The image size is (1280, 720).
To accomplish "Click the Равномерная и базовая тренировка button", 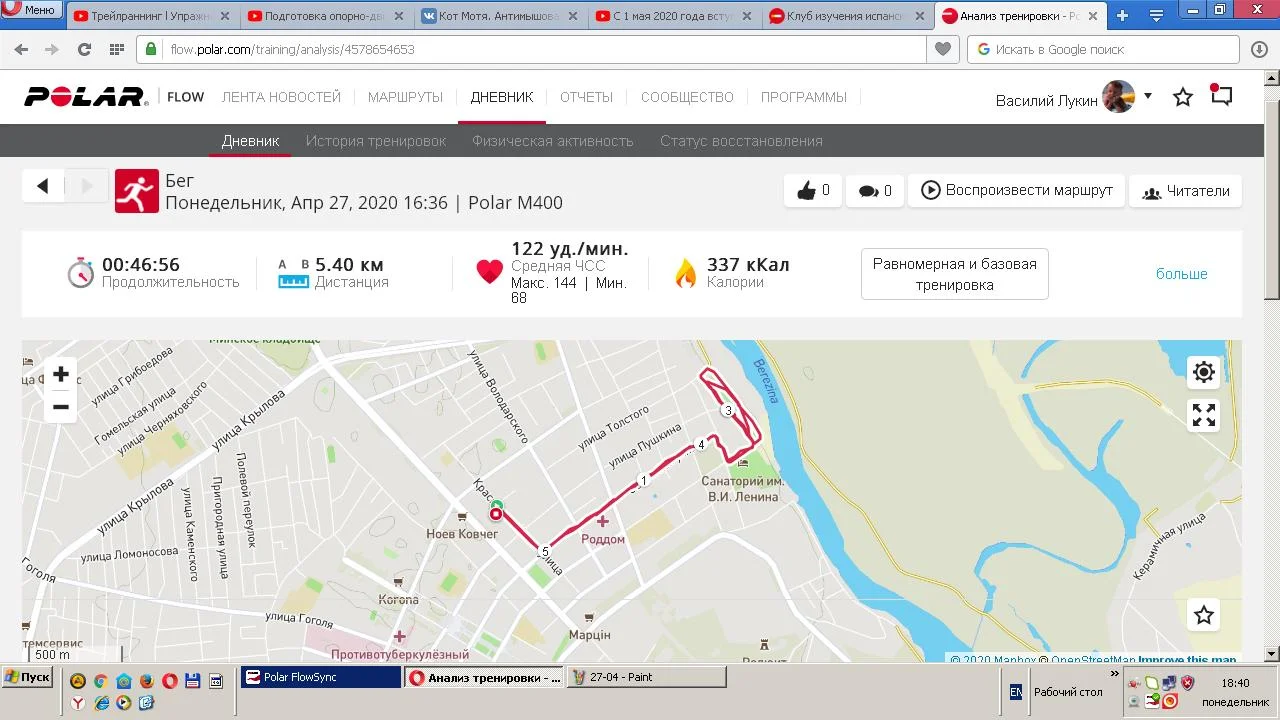I will (955, 274).
